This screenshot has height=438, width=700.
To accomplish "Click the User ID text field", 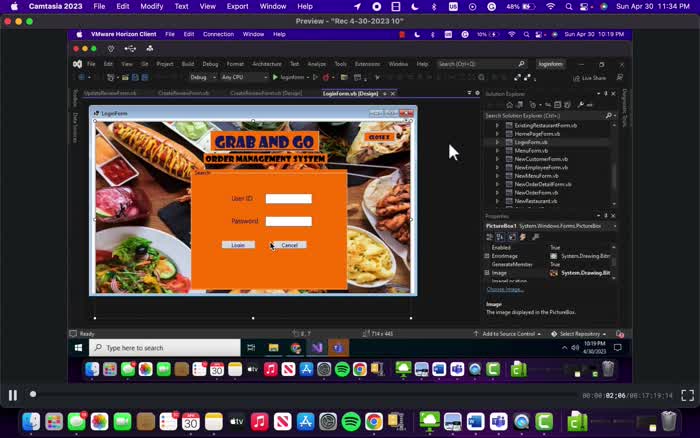I will [288, 199].
